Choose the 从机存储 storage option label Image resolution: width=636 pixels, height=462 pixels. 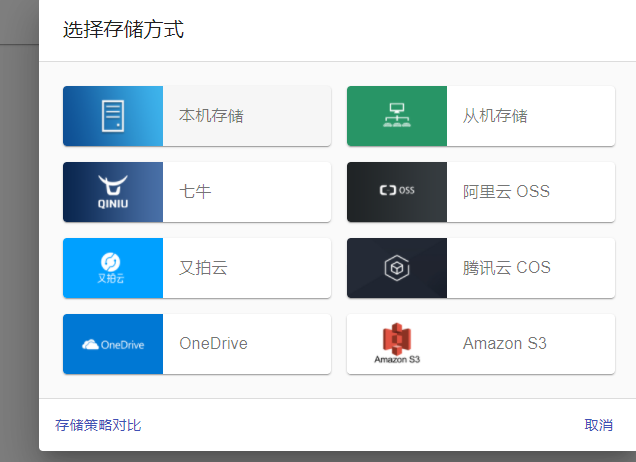495,116
